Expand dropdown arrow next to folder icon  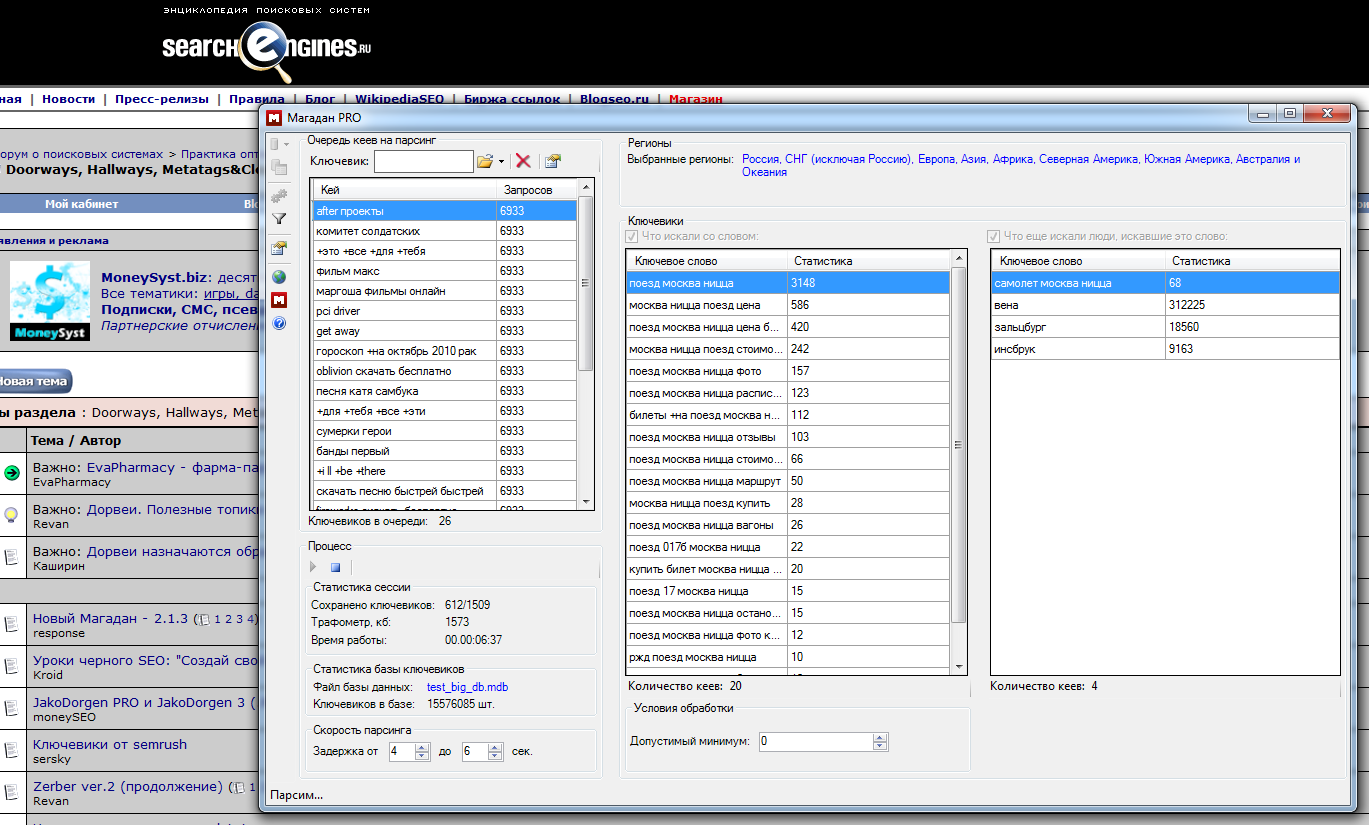[501, 162]
